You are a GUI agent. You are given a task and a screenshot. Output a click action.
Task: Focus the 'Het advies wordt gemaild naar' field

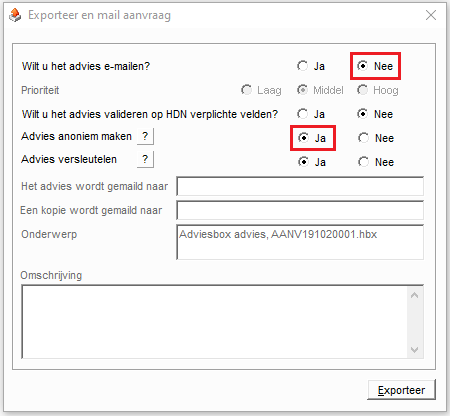[x=300, y=186]
